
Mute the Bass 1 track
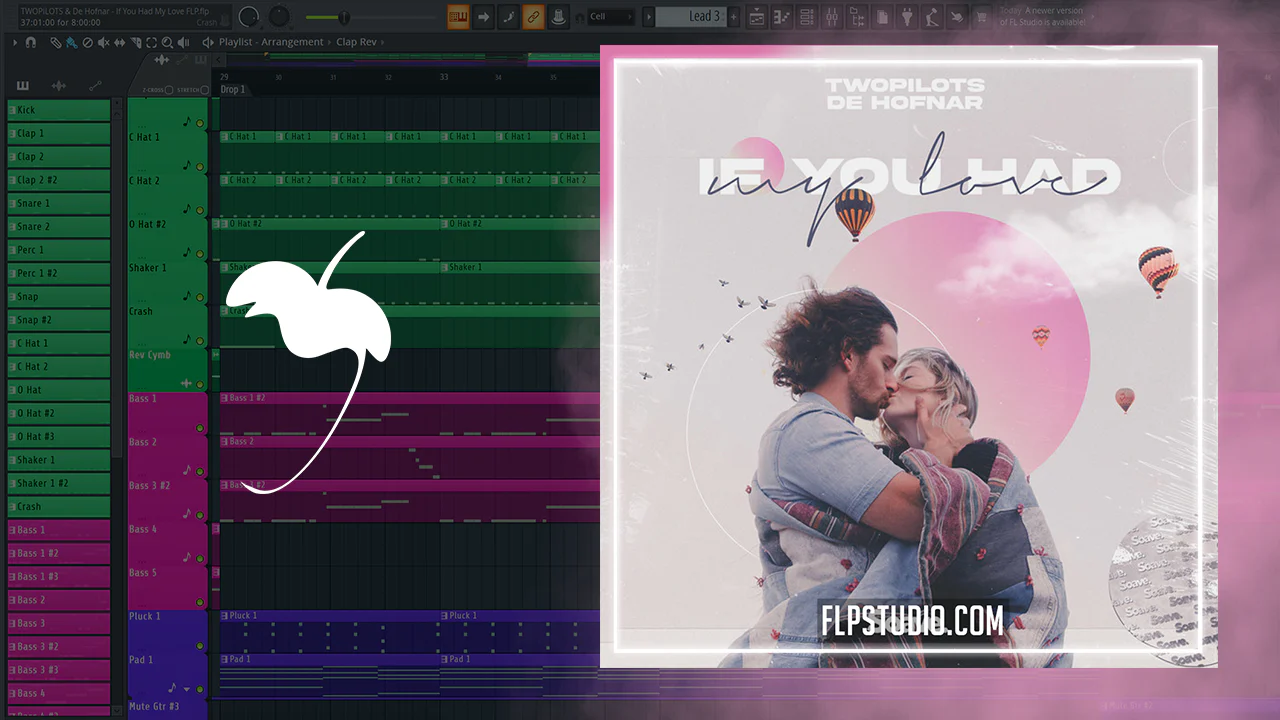[200, 428]
